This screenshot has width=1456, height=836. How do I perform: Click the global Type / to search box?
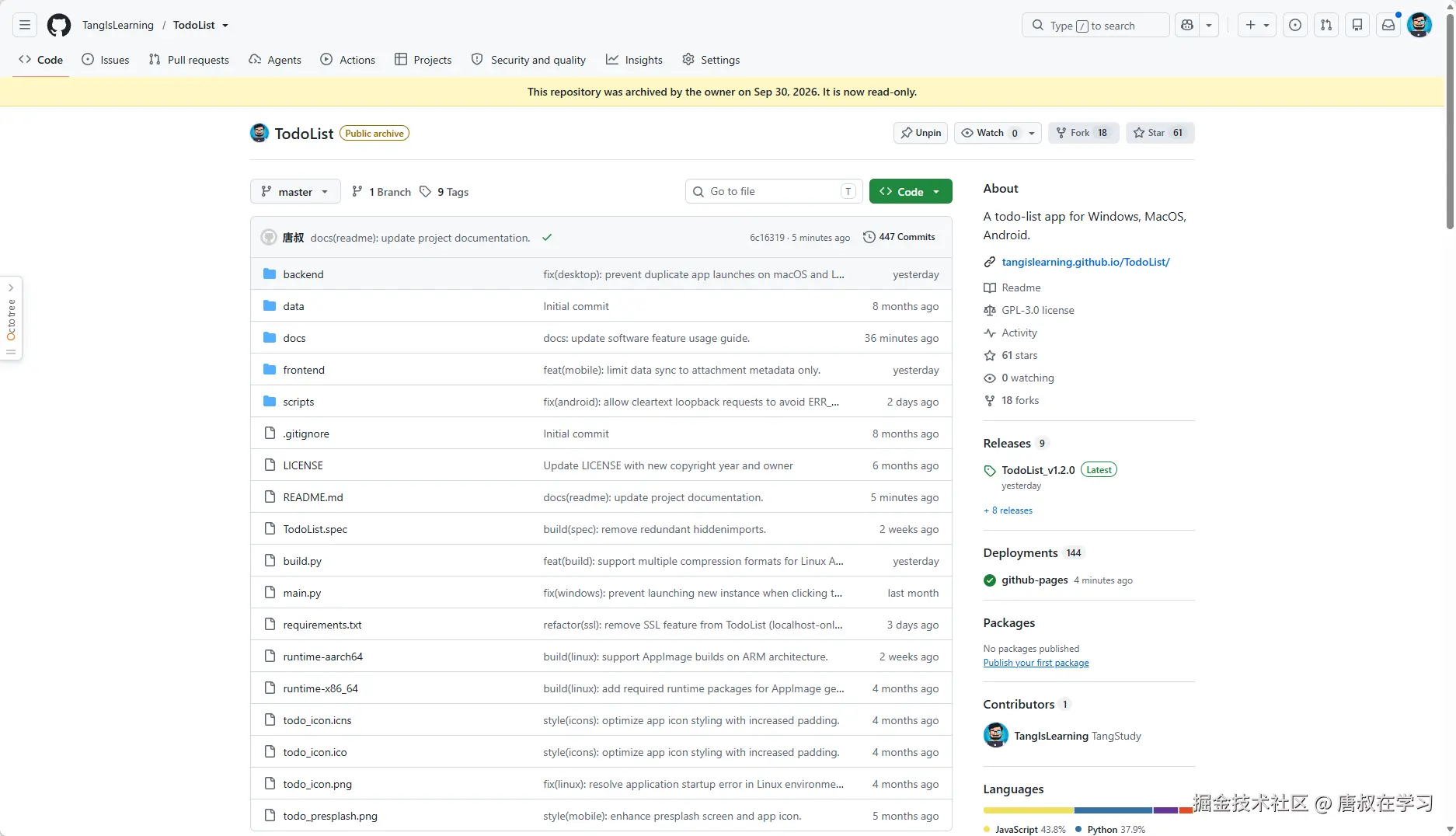click(x=1095, y=26)
